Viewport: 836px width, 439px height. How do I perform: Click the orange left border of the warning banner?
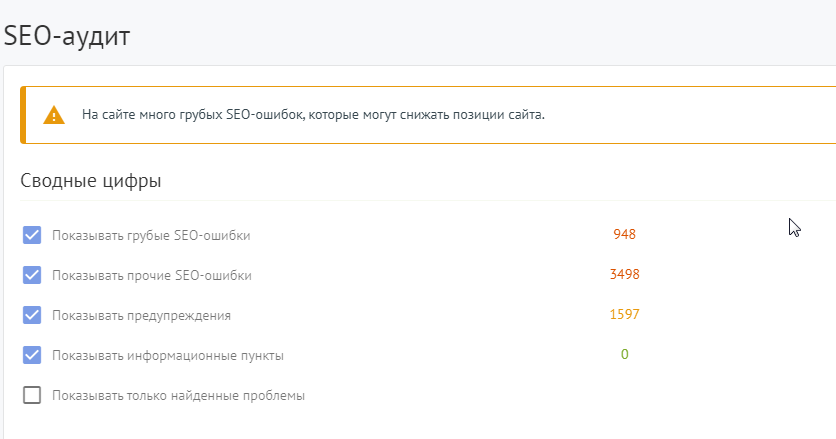coord(23,115)
